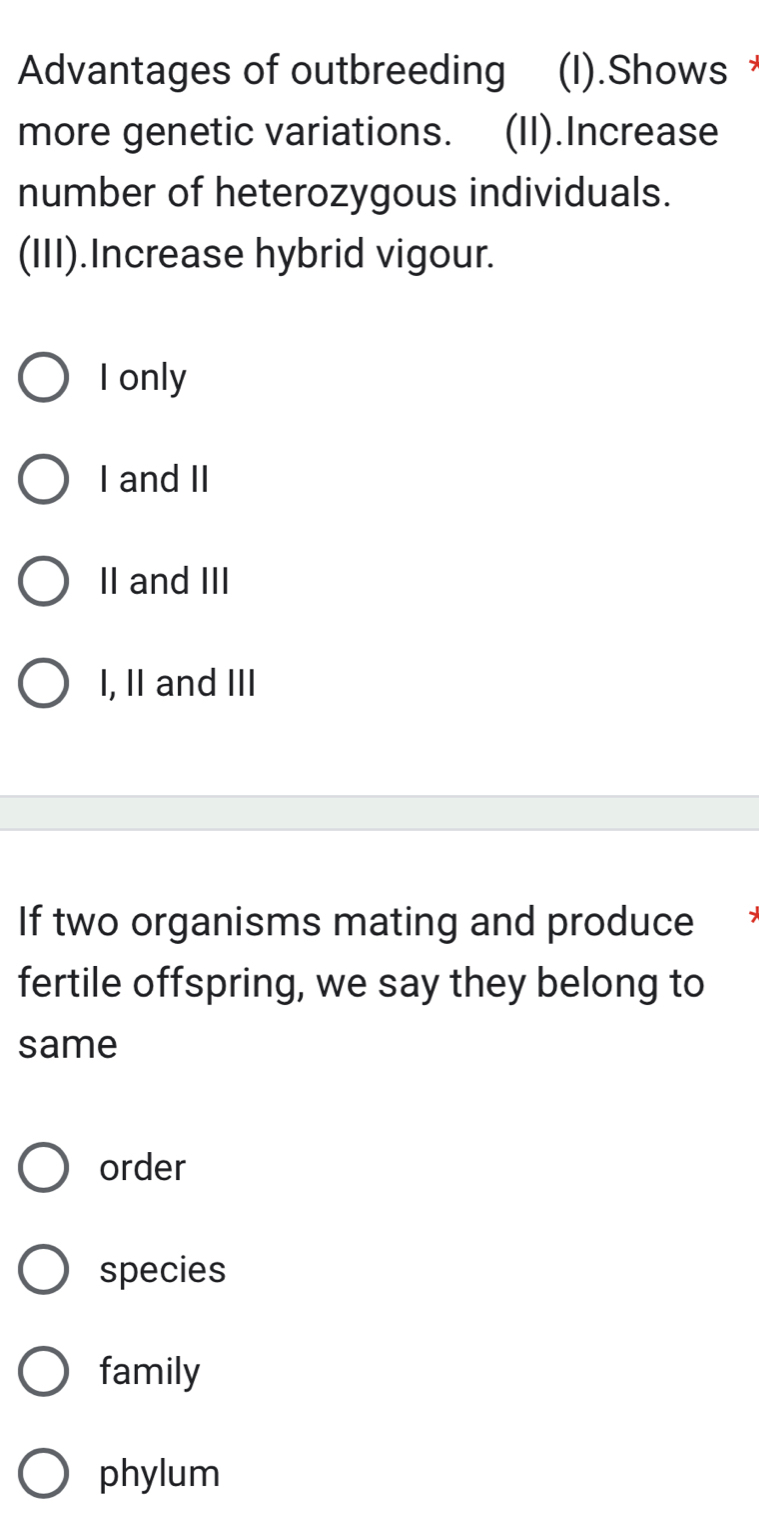This screenshot has height=1527, width=759.
Task: Click the "I and II" option text
Action: point(153,480)
